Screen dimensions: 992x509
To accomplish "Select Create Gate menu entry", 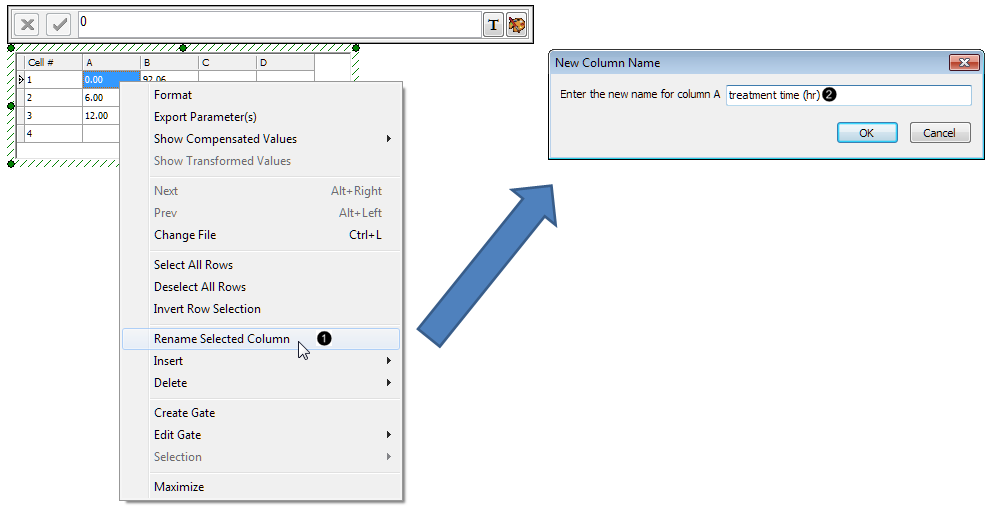I will tap(184, 413).
